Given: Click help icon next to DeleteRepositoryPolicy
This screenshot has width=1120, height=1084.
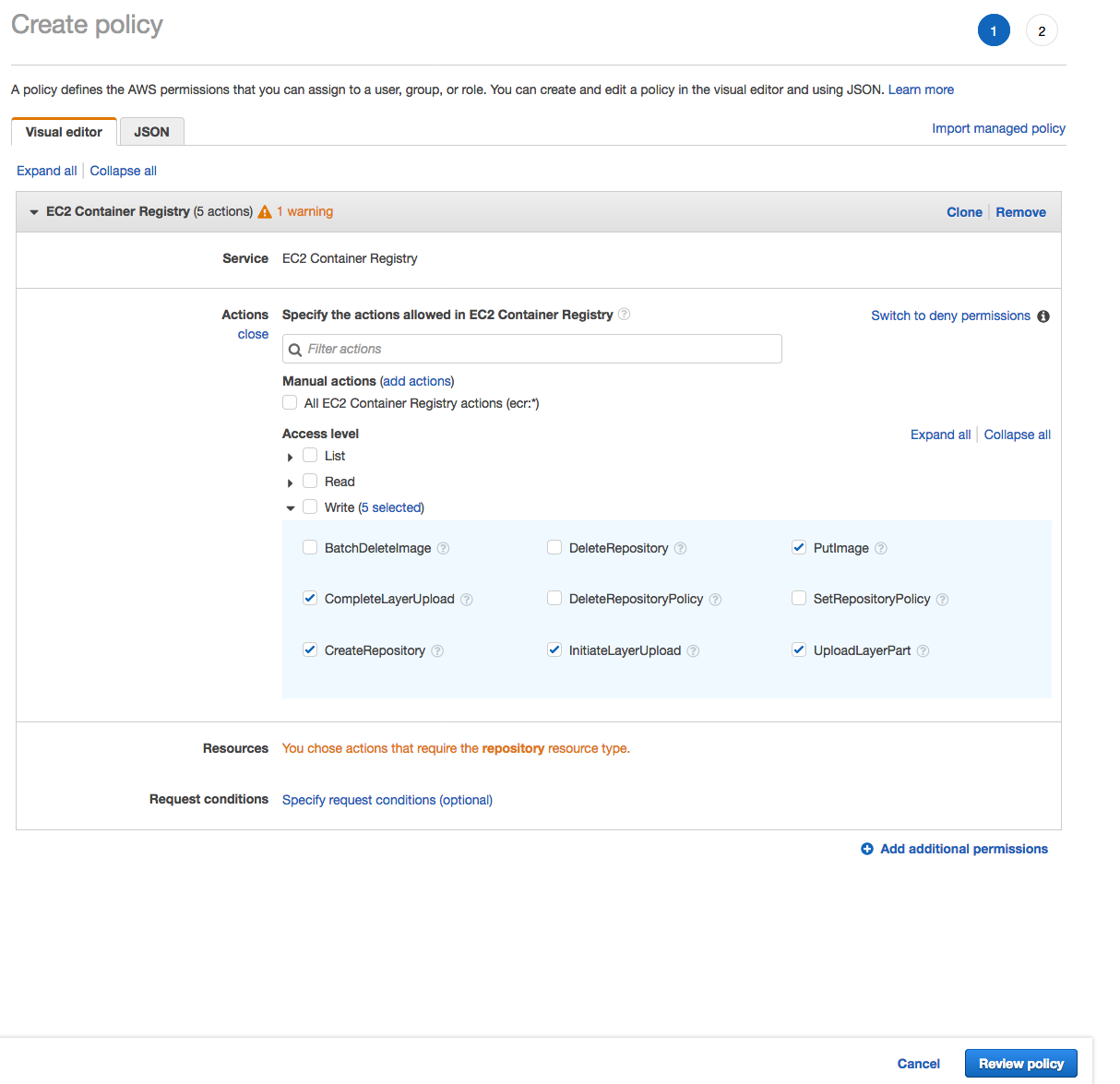Looking at the screenshot, I should pyautogui.click(x=715, y=600).
